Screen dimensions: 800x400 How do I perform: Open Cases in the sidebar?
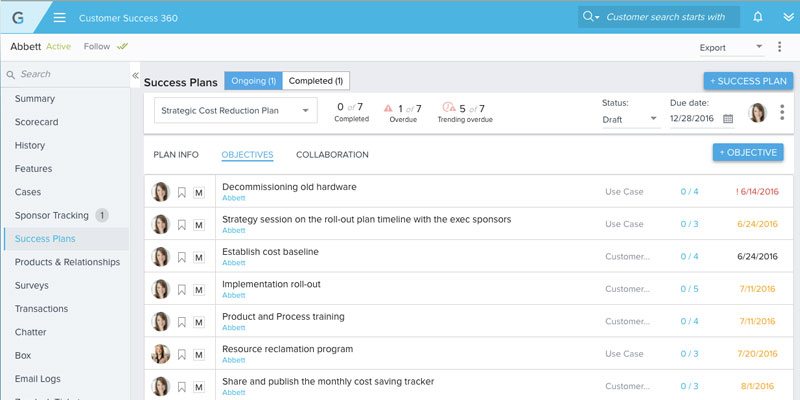[x=28, y=192]
